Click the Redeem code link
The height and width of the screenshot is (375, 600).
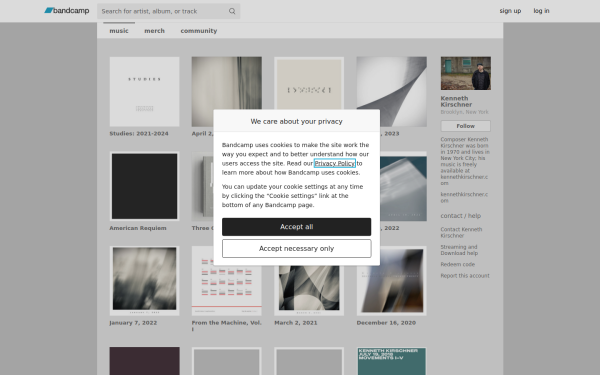tap(457, 264)
